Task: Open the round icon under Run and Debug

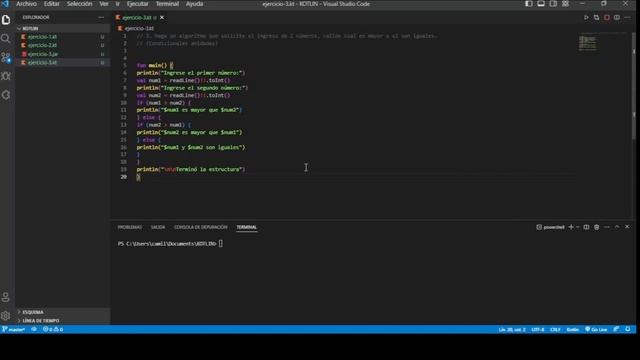Action: [x=6, y=95]
